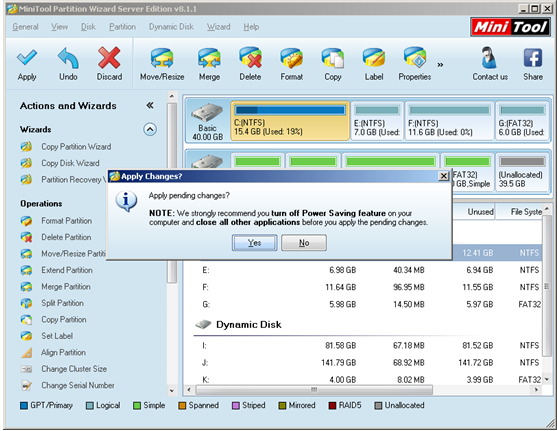The width and height of the screenshot is (557, 431).
Task: Select the Merge toolbar icon
Action: coord(209,58)
